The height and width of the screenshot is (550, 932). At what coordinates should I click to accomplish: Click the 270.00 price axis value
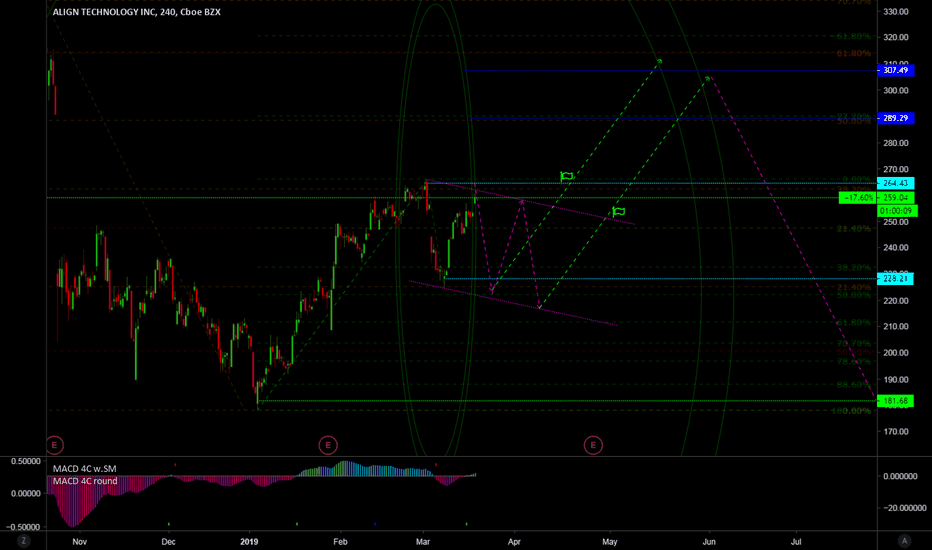click(896, 169)
